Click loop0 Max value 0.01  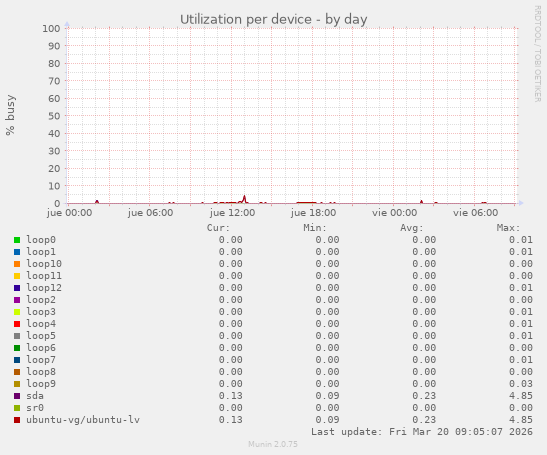pyautogui.click(x=521, y=240)
